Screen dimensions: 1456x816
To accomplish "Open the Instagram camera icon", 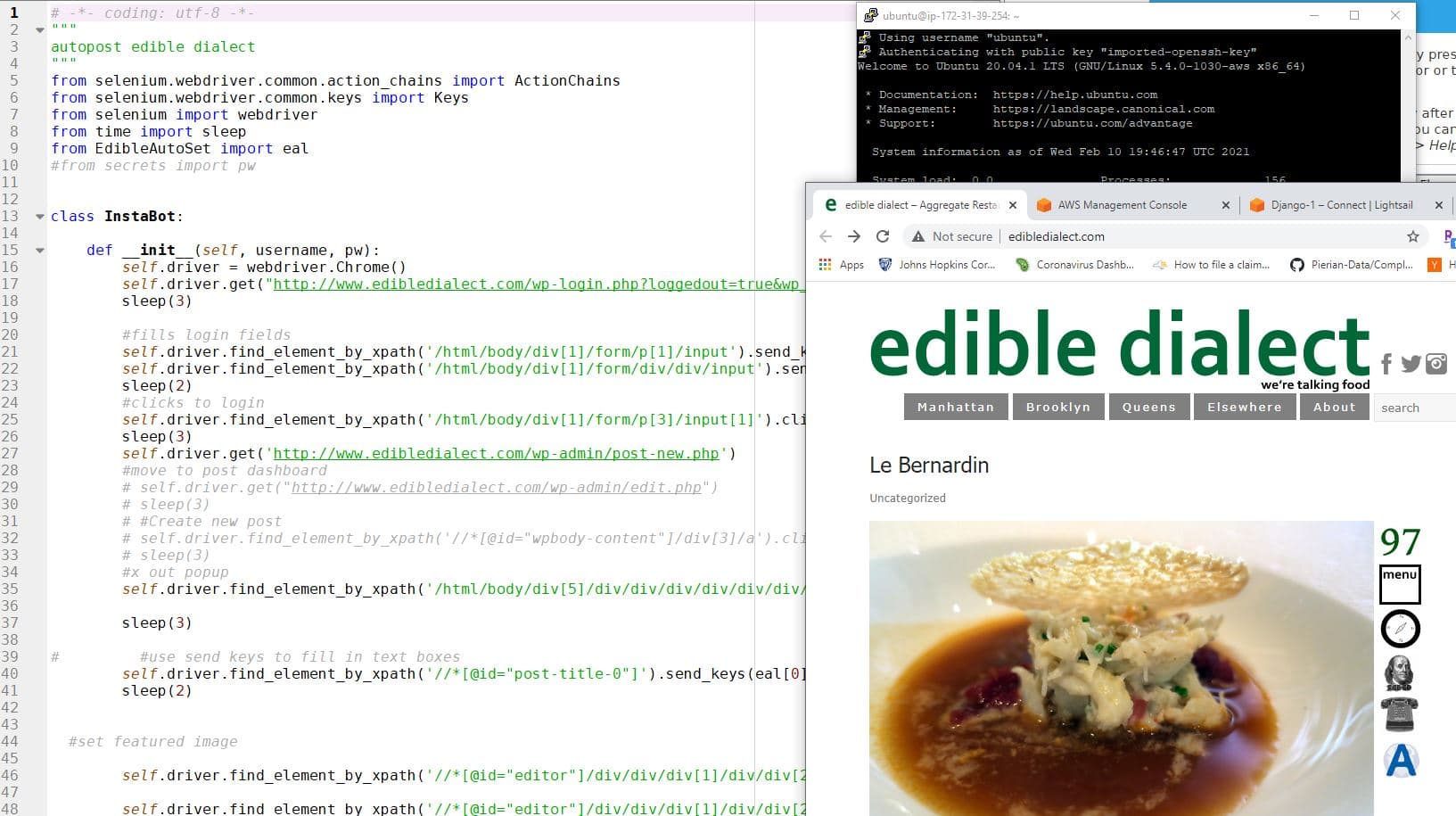I will tap(1436, 363).
